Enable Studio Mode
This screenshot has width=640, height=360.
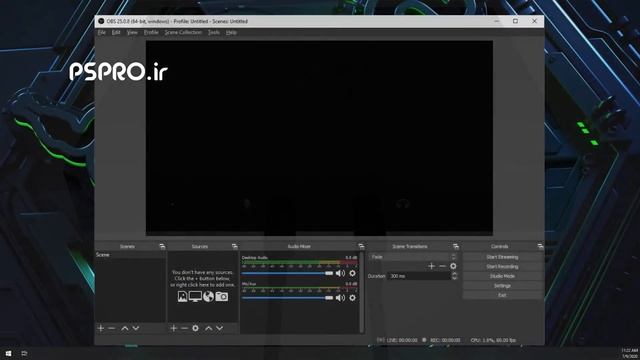point(502,276)
